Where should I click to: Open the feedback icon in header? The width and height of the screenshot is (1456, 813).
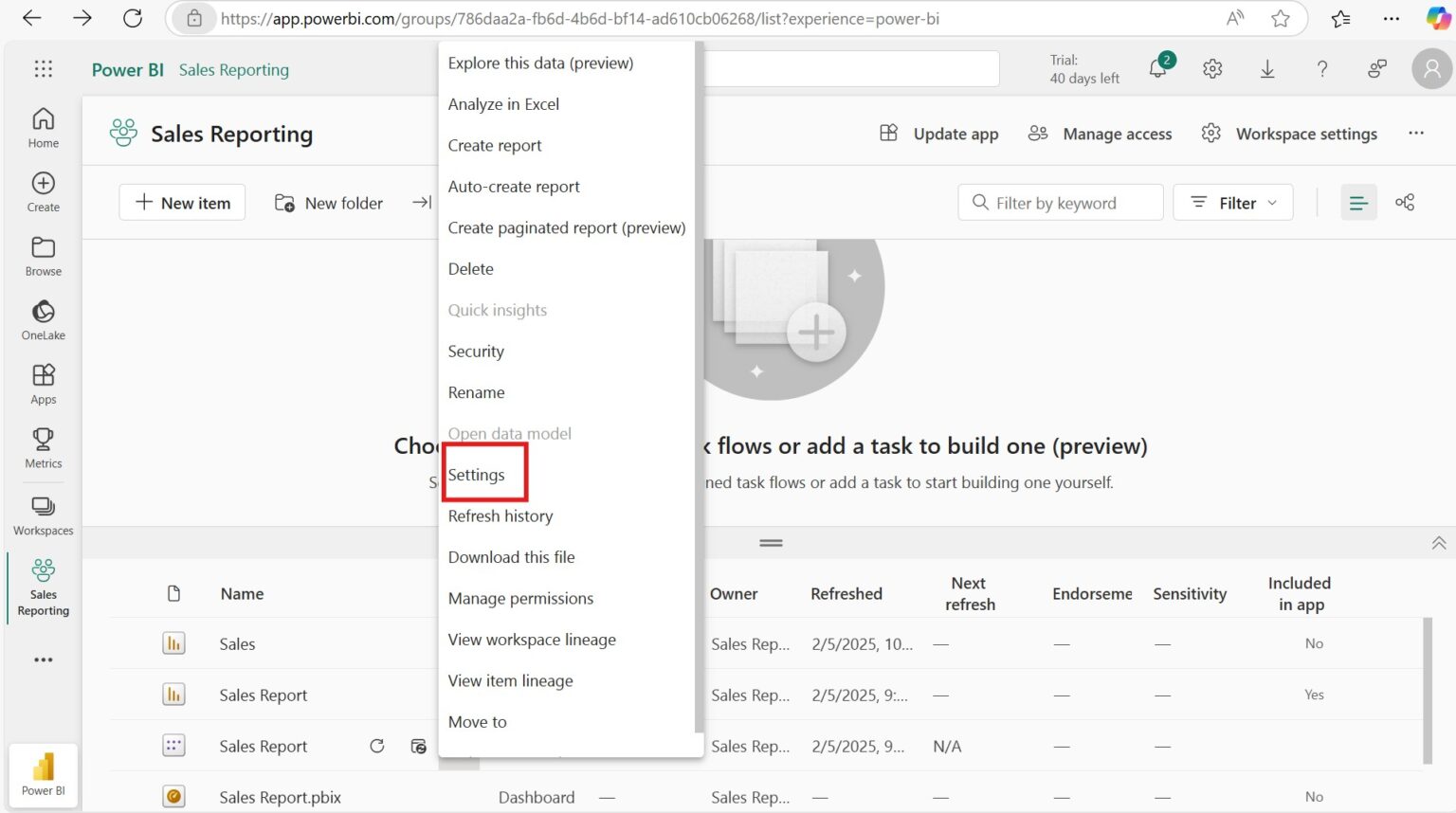(x=1377, y=69)
